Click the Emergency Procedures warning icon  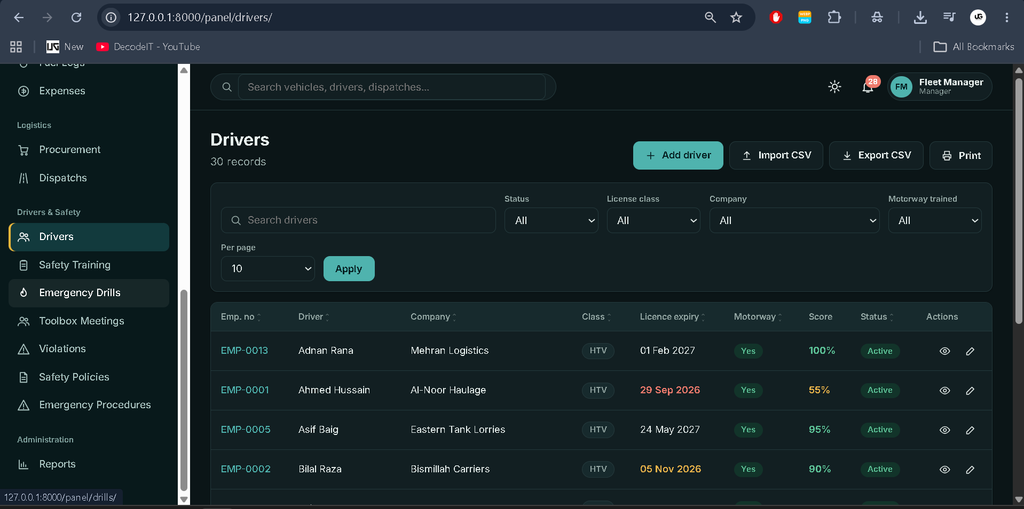click(x=24, y=405)
